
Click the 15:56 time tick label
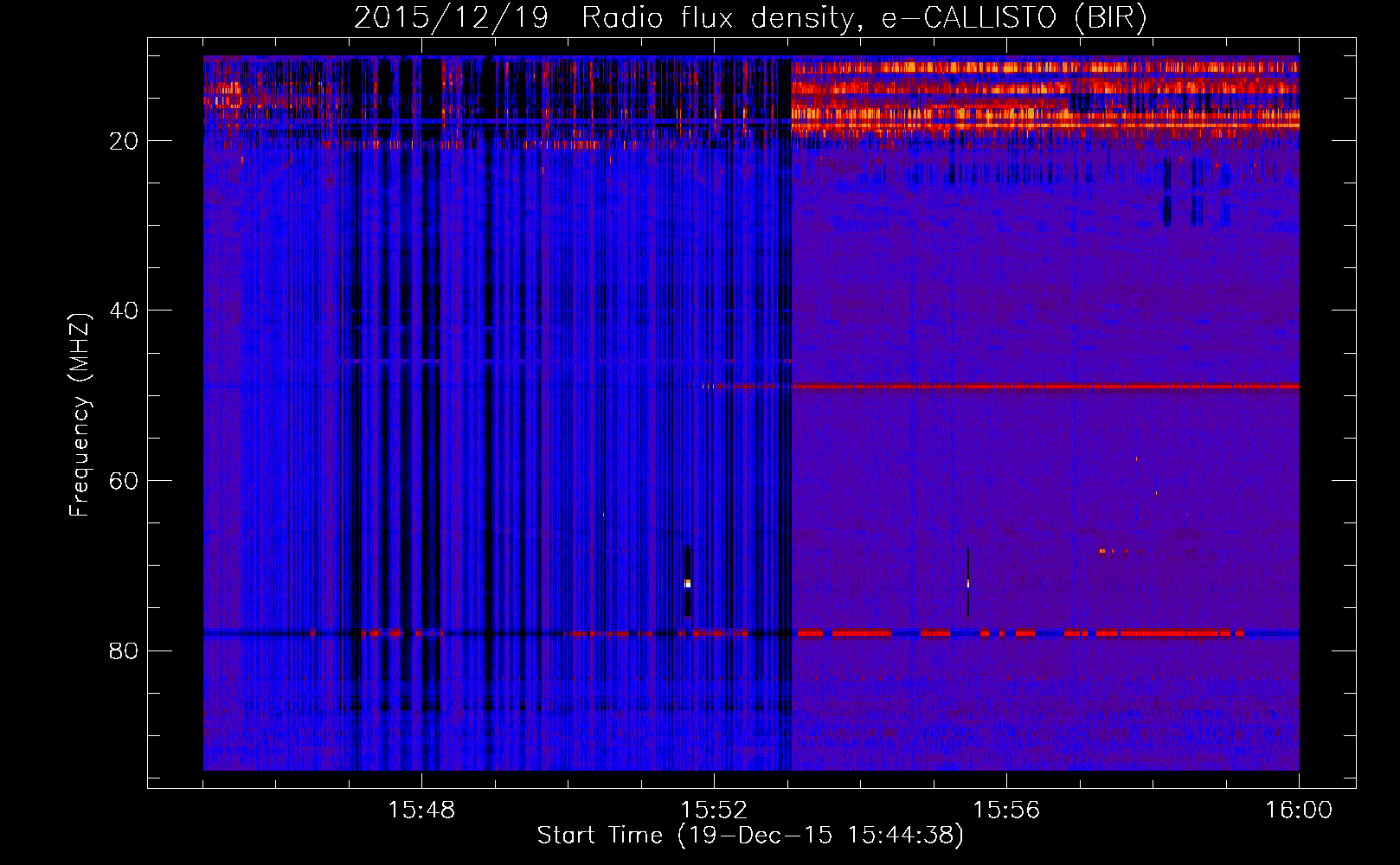pyautogui.click(x=1006, y=810)
